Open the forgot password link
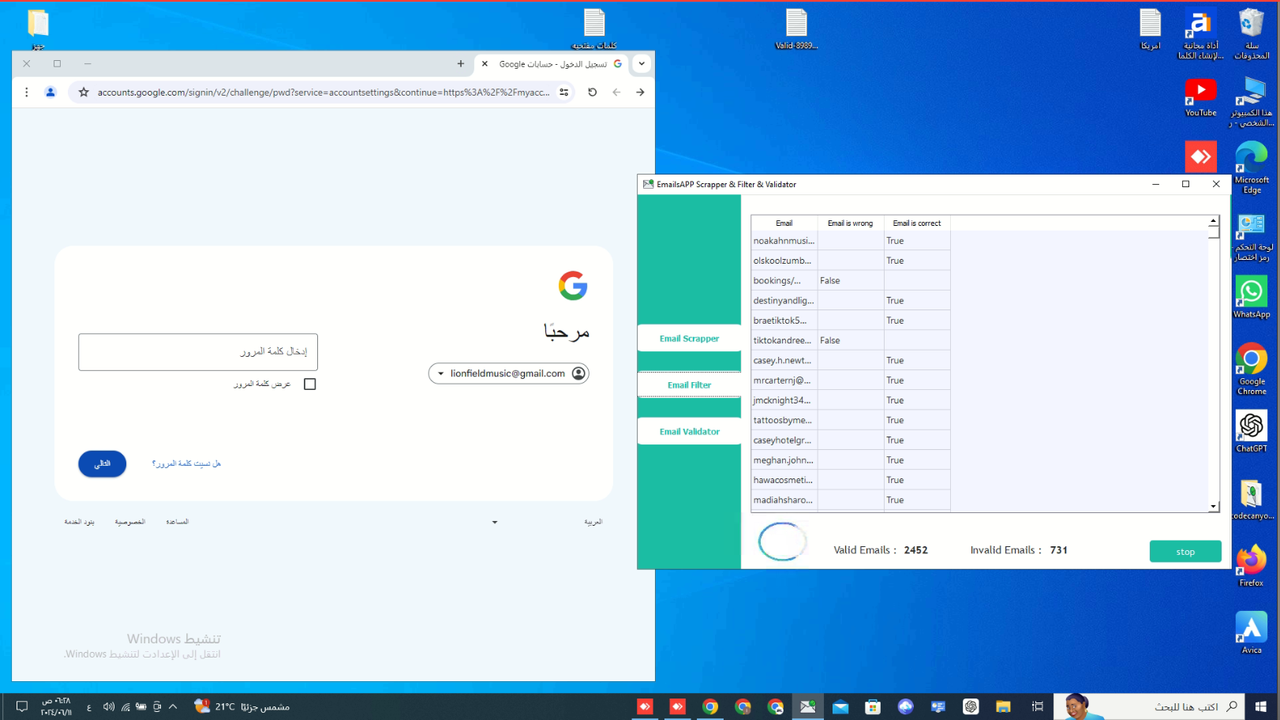The height and width of the screenshot is (720, 1280). 186,464
